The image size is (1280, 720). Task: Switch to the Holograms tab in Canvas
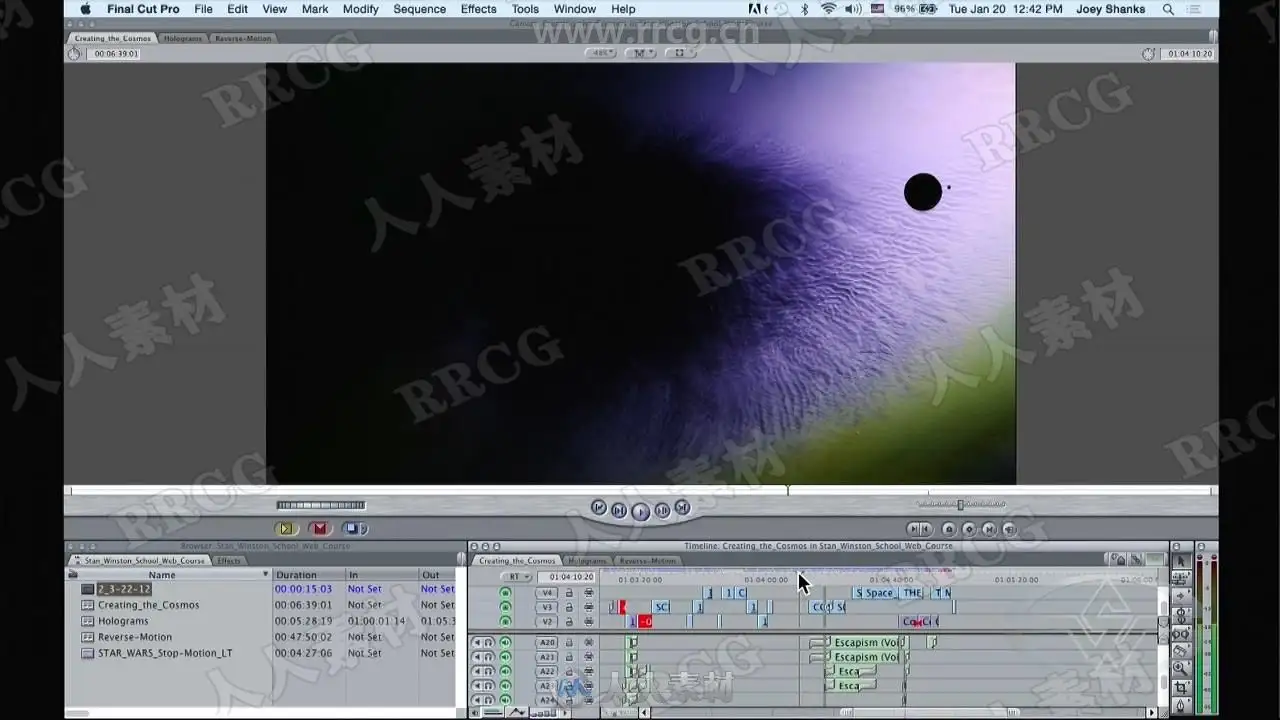pos(182,38)
